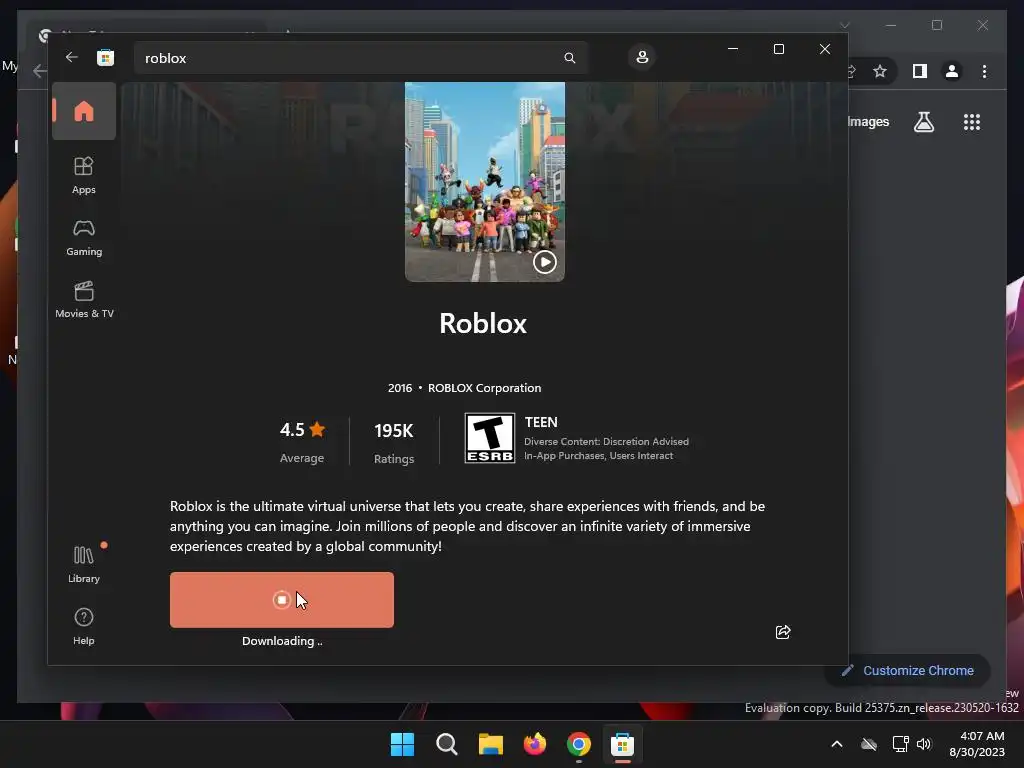This screenshot has width=1024, height=768.
Task: Play the Roblox trailer video
Action: [545, 262]
